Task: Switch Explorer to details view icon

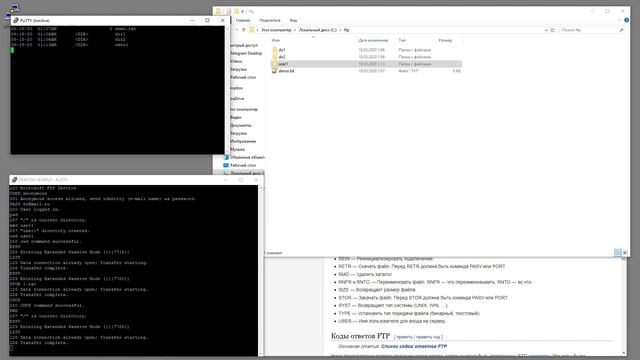Action: (x=618, y=253)
